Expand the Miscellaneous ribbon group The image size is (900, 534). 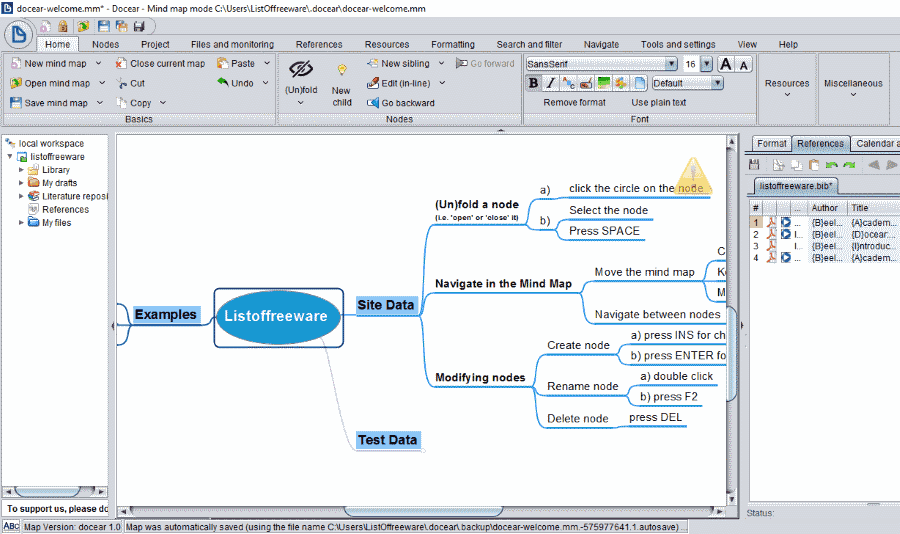pyautogui.click(x=853, y=88)
